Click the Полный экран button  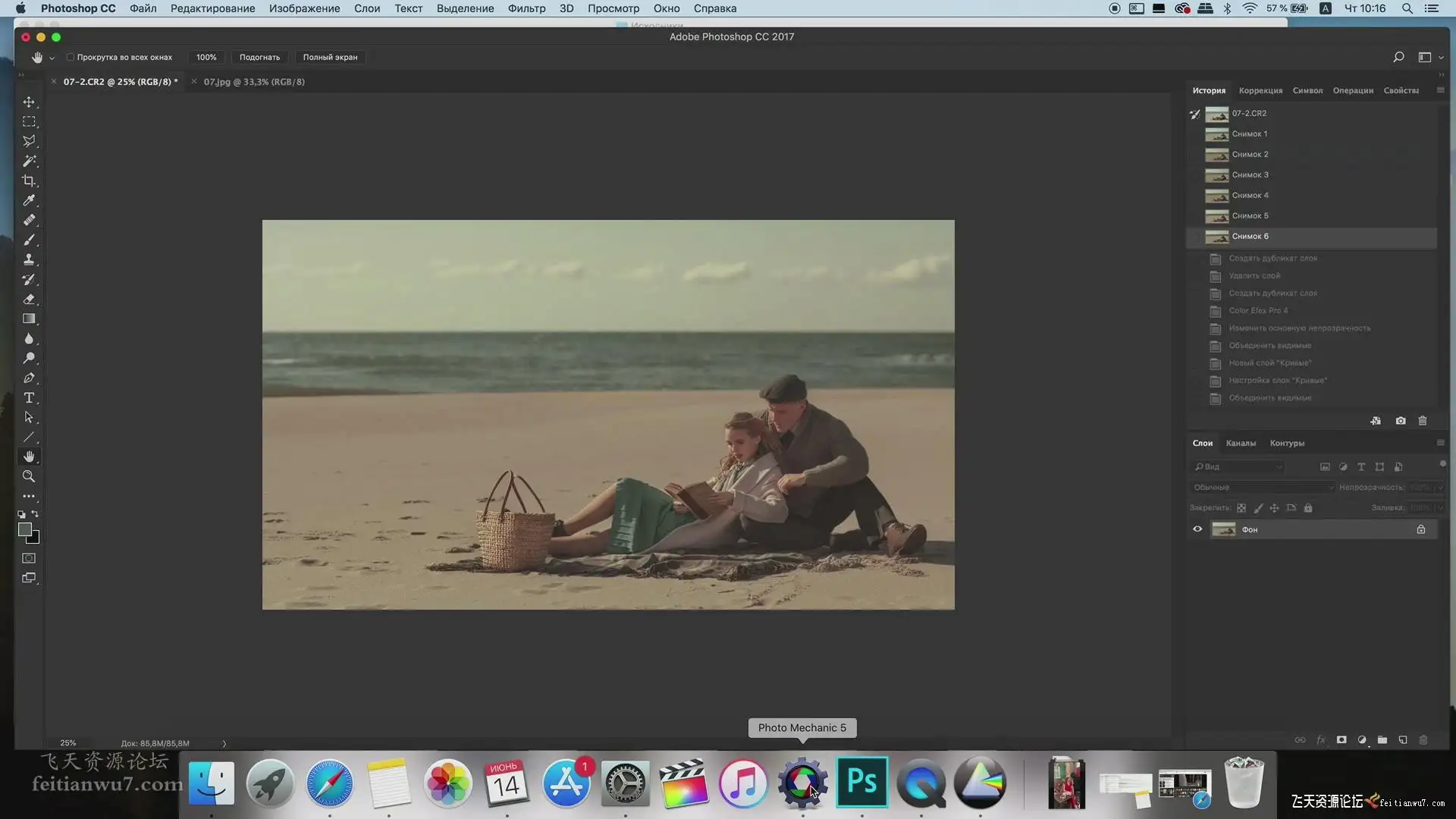pos(330,57)
